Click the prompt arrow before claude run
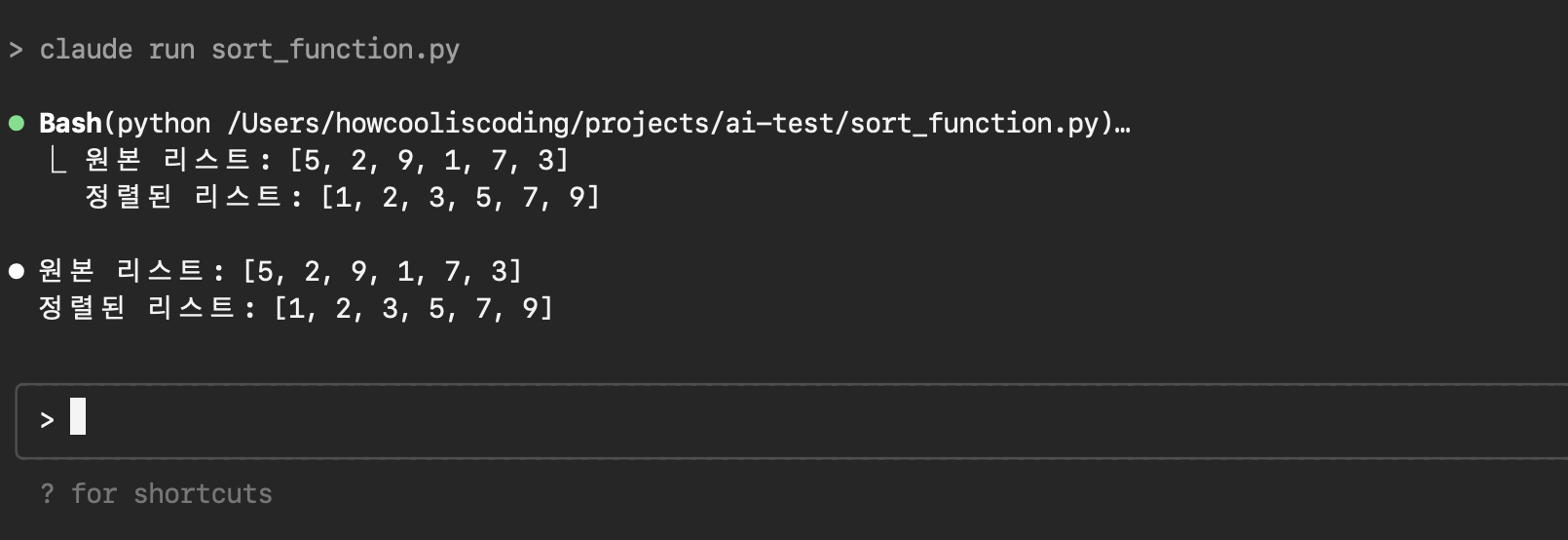This screenshot has width=1568, height=540. point(16,50)
